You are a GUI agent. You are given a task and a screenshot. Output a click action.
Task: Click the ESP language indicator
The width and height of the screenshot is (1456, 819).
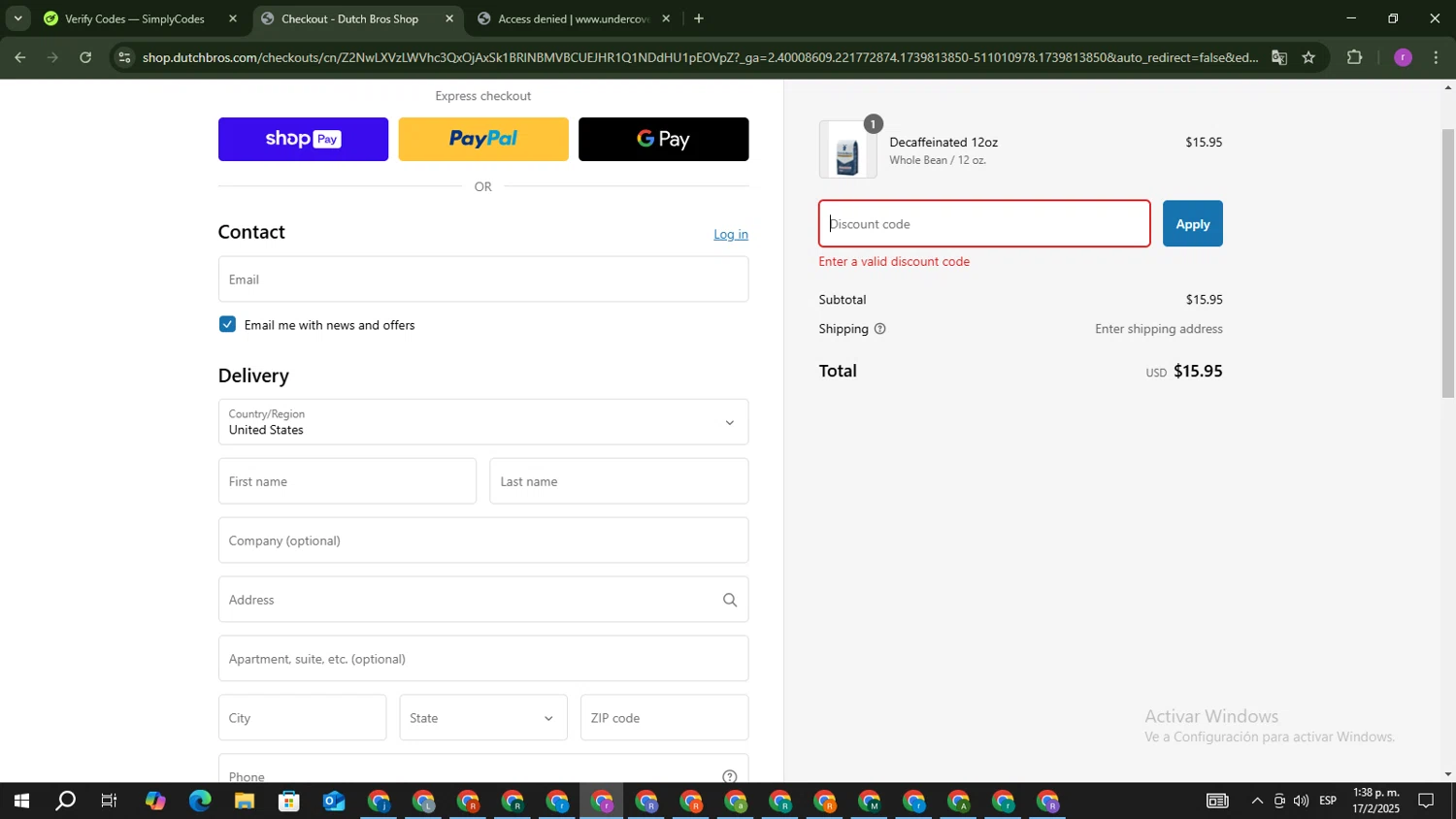[1328, 802]
